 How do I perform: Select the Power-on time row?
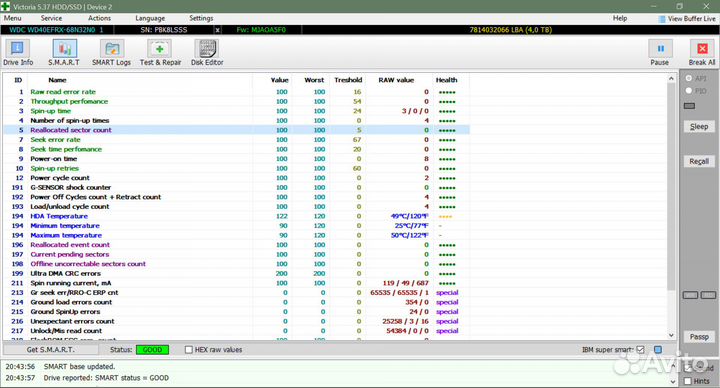pyautogui.click(x=236, y=159)
